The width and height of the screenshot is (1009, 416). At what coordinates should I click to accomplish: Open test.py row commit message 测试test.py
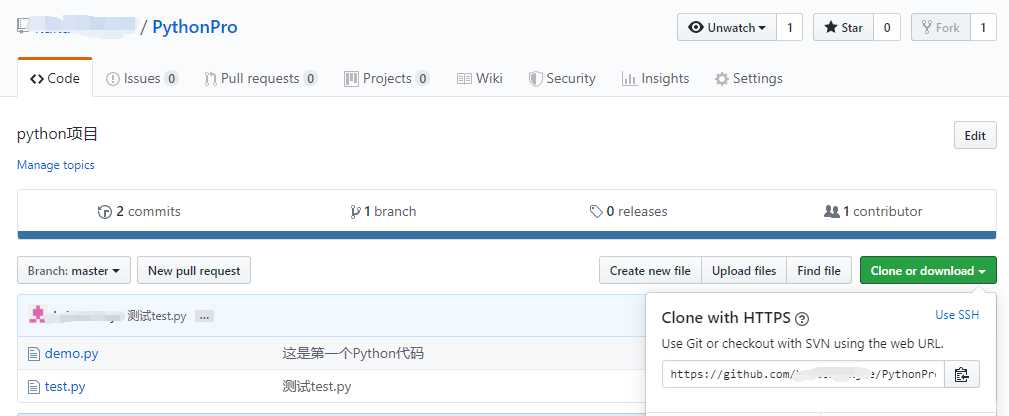pyautogui.click(x=317, y=387)
